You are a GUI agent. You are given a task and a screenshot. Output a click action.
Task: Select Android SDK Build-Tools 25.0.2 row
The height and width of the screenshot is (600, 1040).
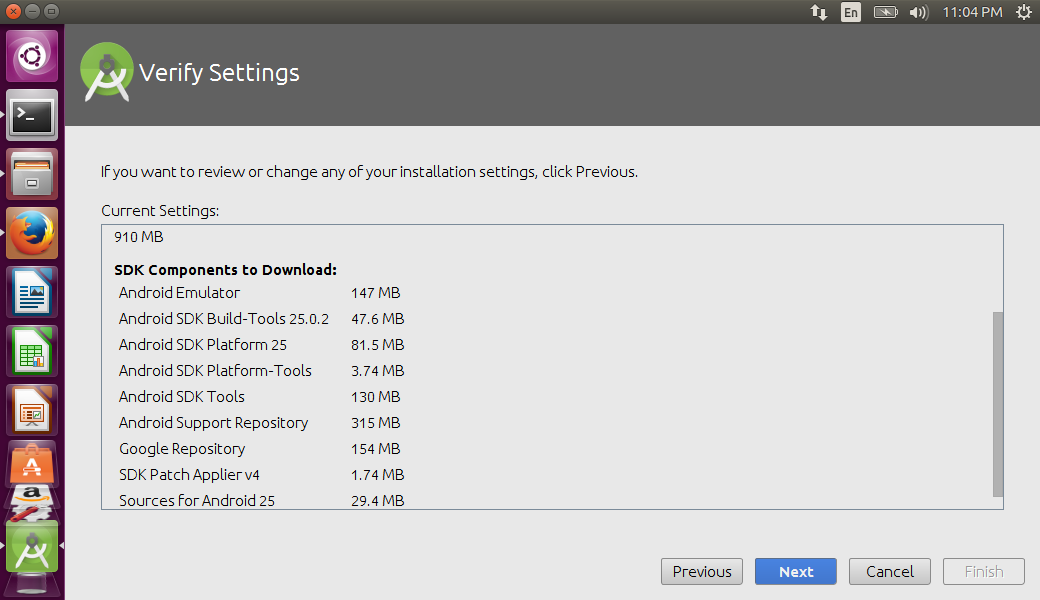click(x=261, y=319)
